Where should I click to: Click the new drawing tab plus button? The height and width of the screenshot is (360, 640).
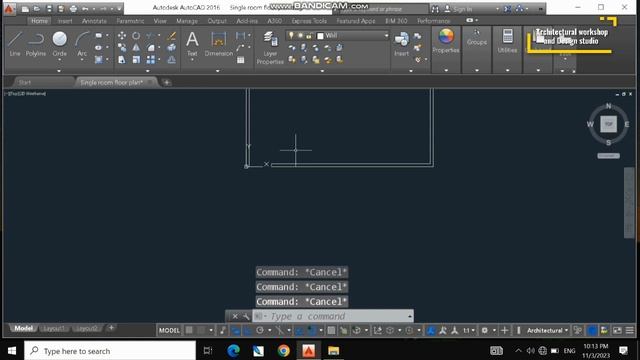166,82
